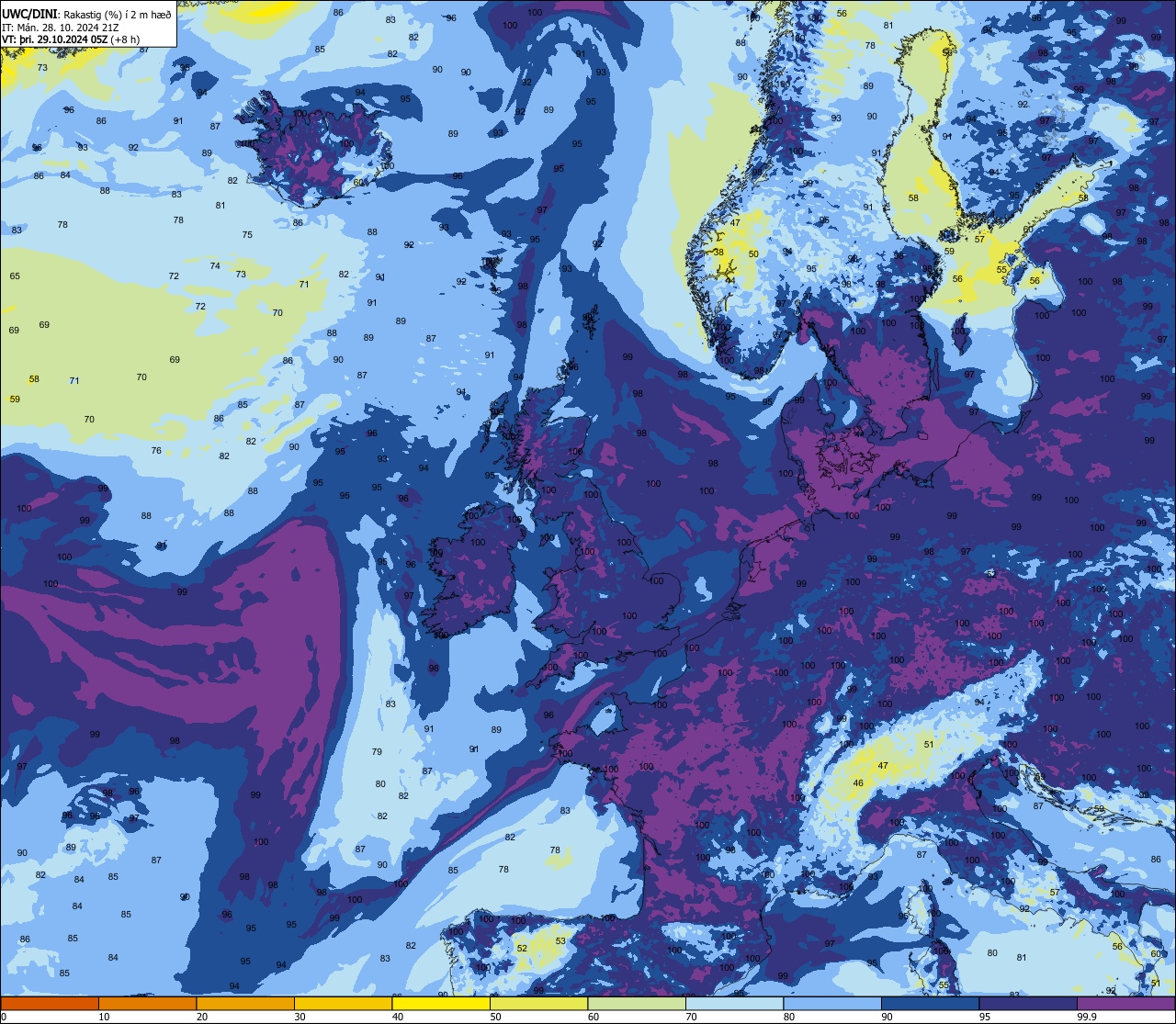The height and width of the screenshot is (1024, 1176).
Task: Click the light green 60–70 legend segment
Action: [637, 1003]
